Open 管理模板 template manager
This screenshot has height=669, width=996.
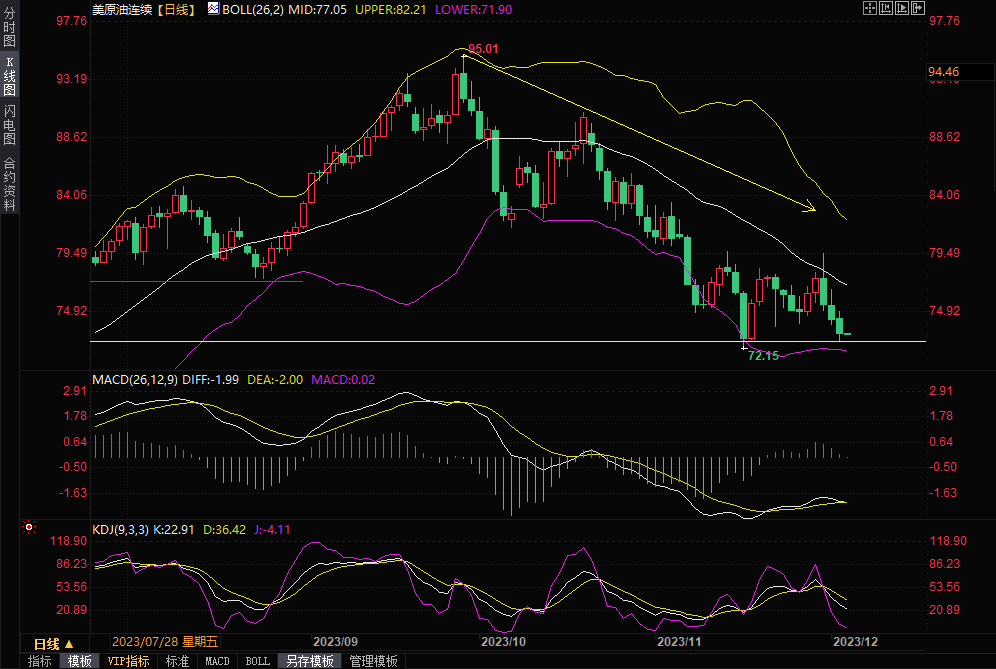click(373, 661)
